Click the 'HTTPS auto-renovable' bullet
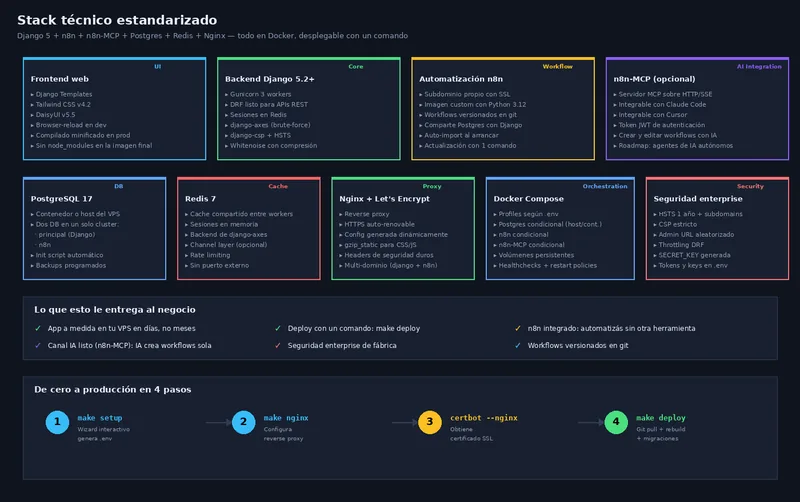Viewport: 800px width, 502px height. point(377,224)
